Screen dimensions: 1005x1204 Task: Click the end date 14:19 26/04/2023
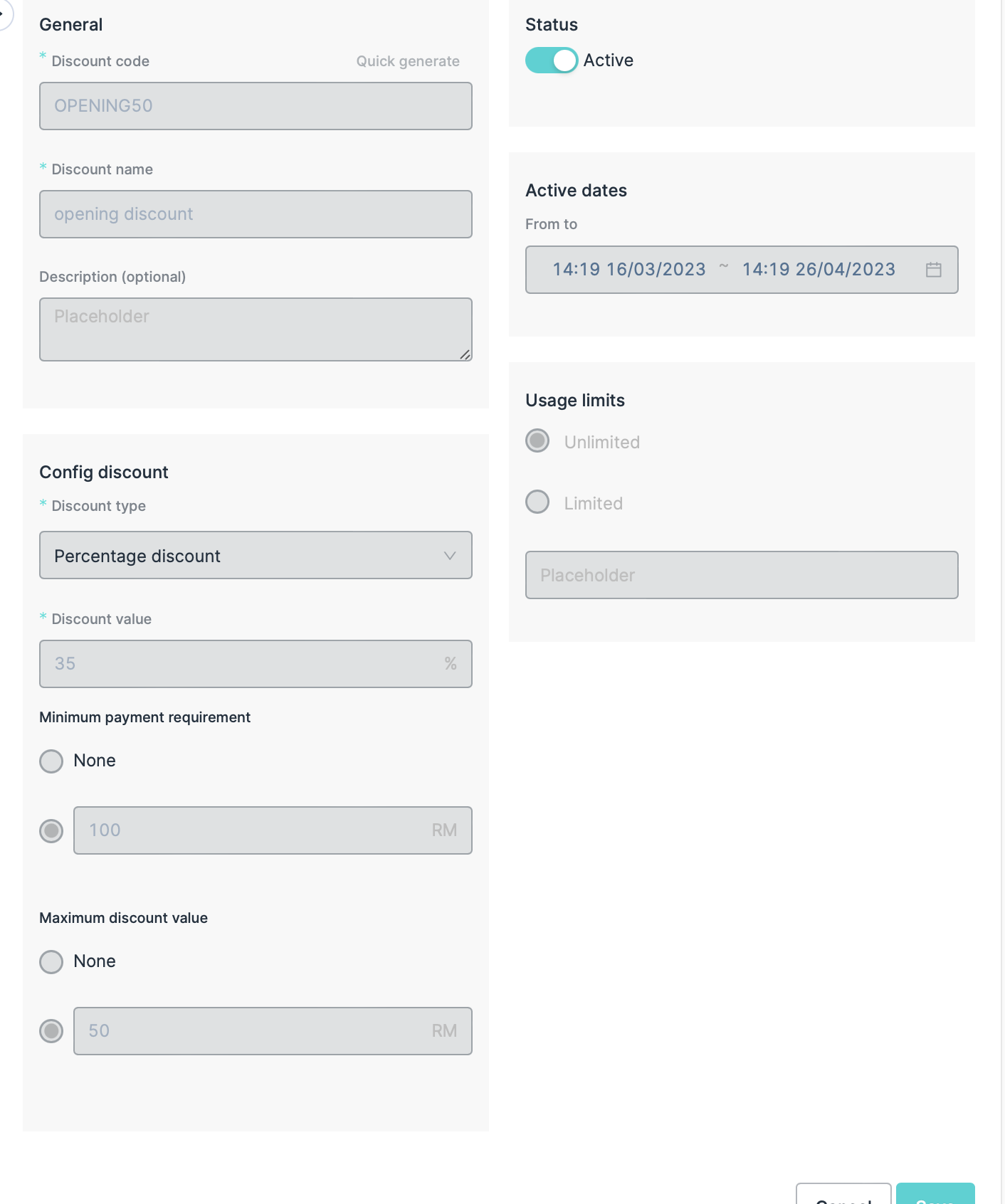tap(819, 270)
